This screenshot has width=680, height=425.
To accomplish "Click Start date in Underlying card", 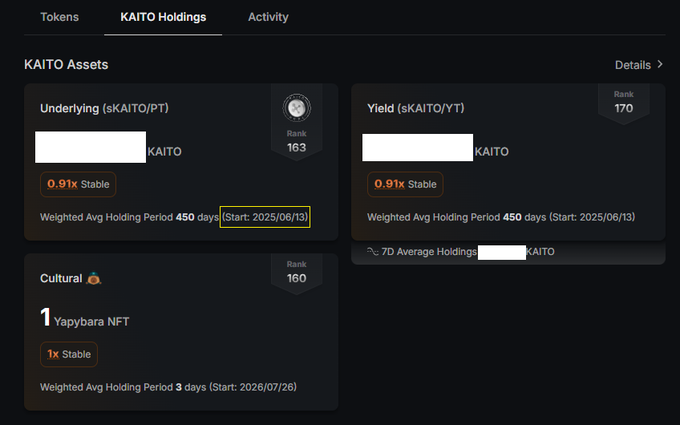I will [265, 217].
